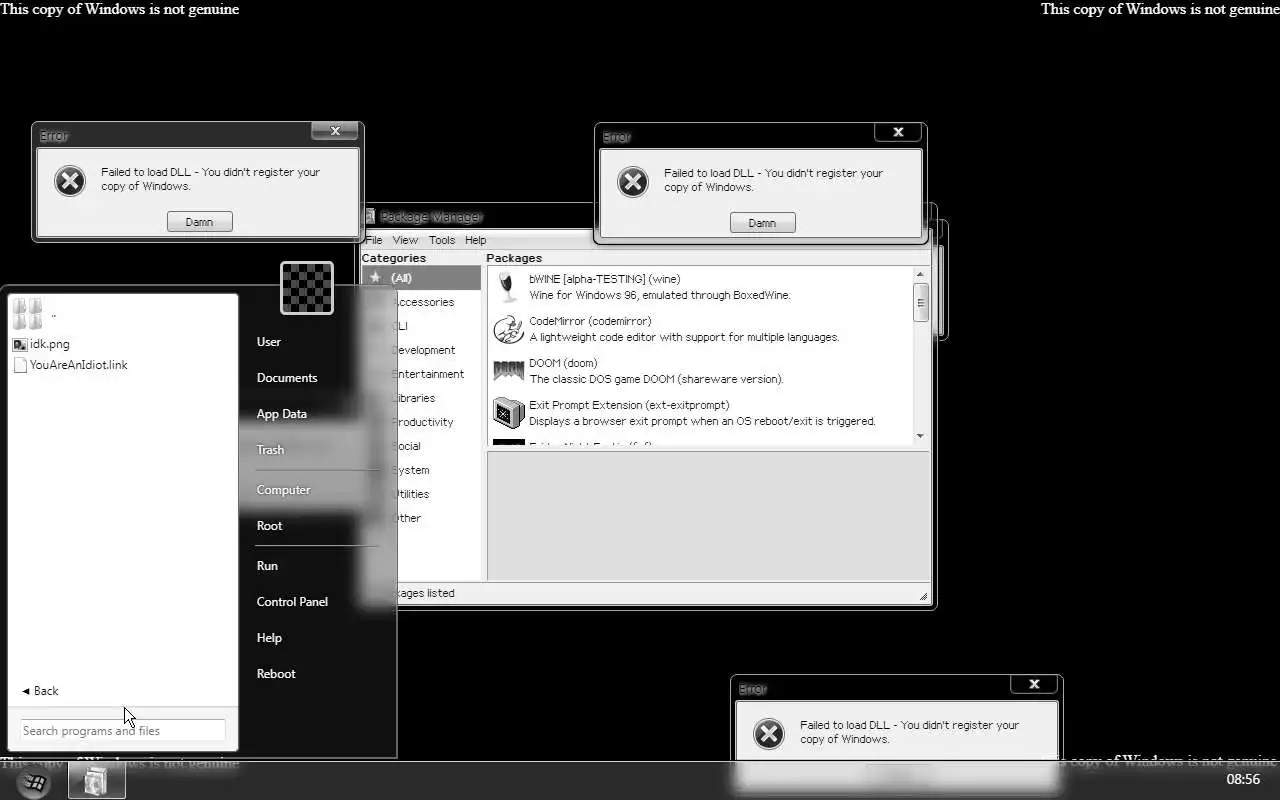Open the idk.png file icon
1280x800 pixels.
pos(20,344)
